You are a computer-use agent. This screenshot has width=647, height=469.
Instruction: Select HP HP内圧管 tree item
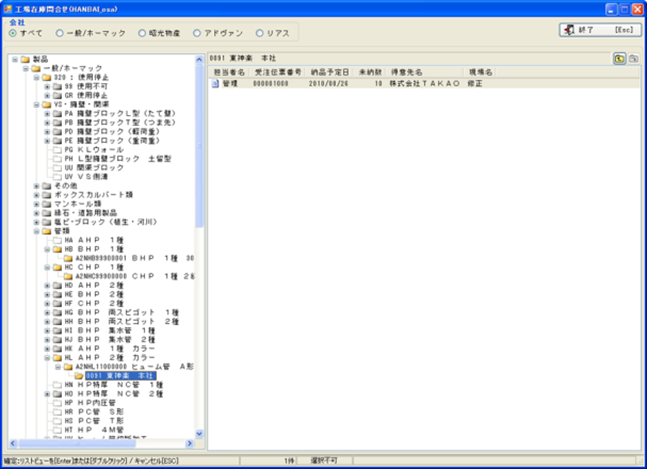tap(90, 403)
